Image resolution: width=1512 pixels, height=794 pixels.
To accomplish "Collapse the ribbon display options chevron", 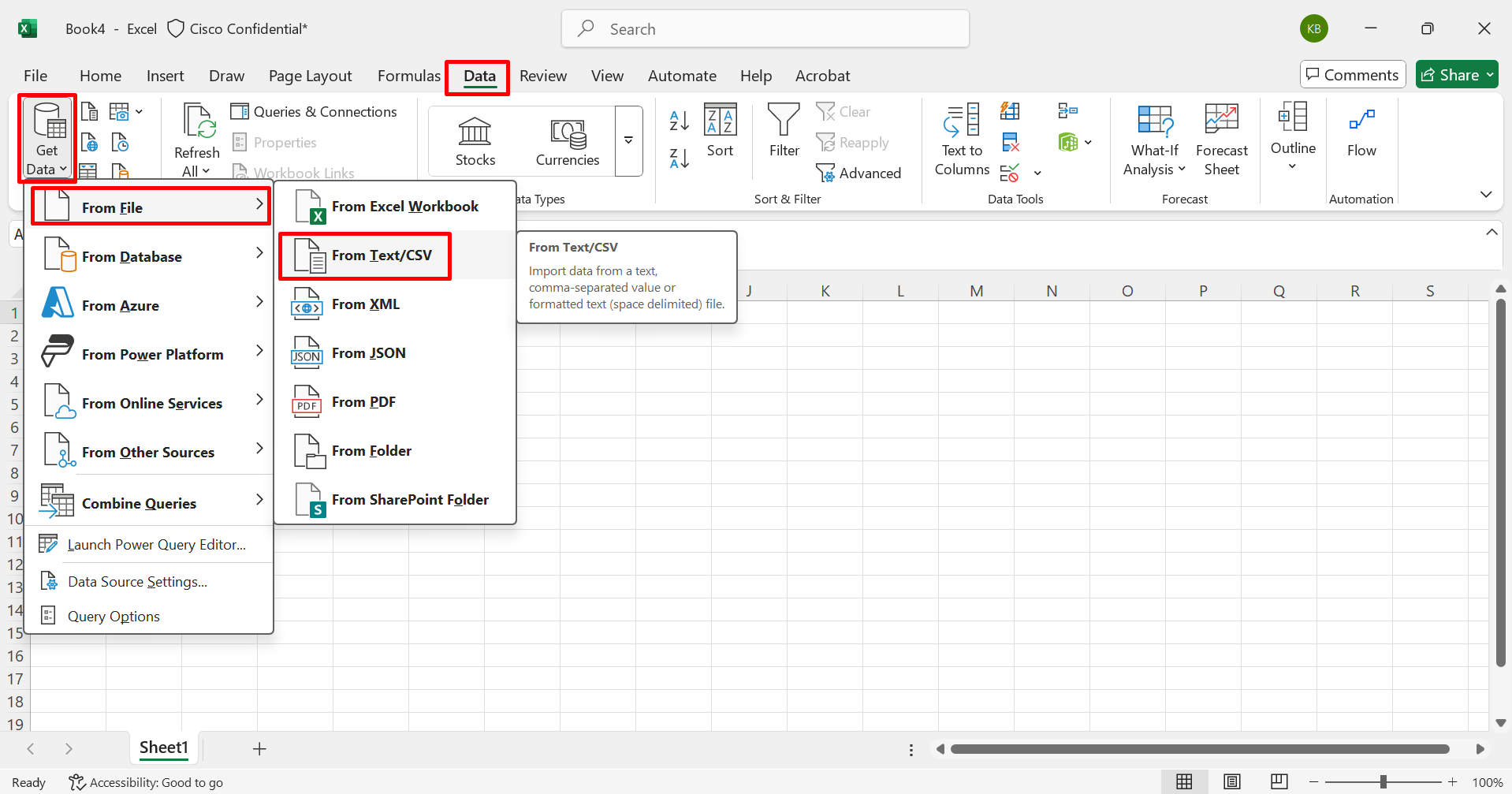I will click(x=1486, y=194).
